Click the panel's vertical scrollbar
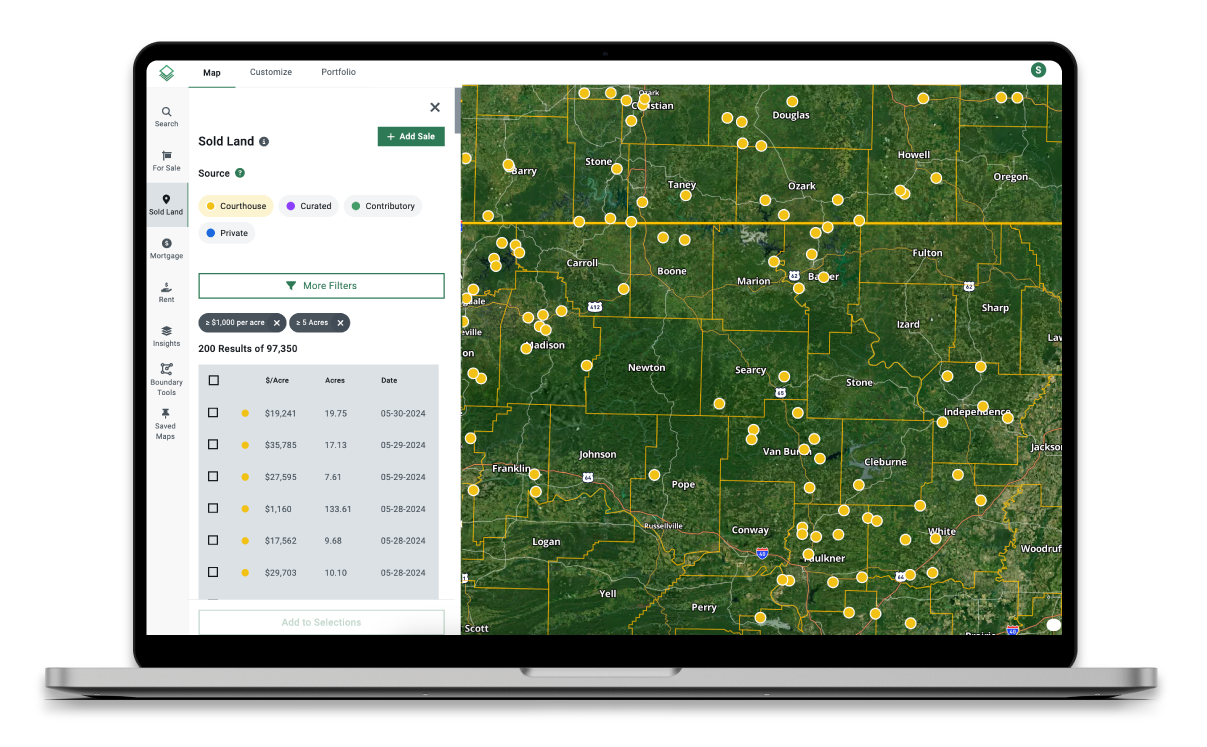Viewport: 1207px width, 747px height. click(x=458, y=110)
